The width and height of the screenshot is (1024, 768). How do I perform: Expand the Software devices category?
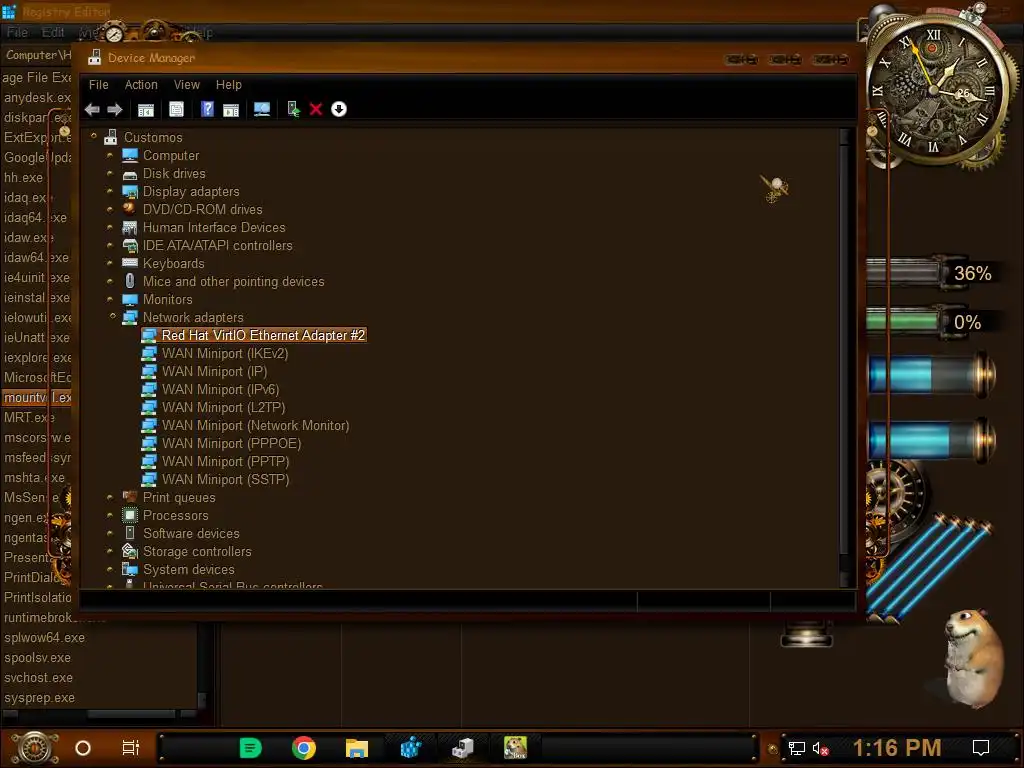pyautogui.click(x=110, y=533)
